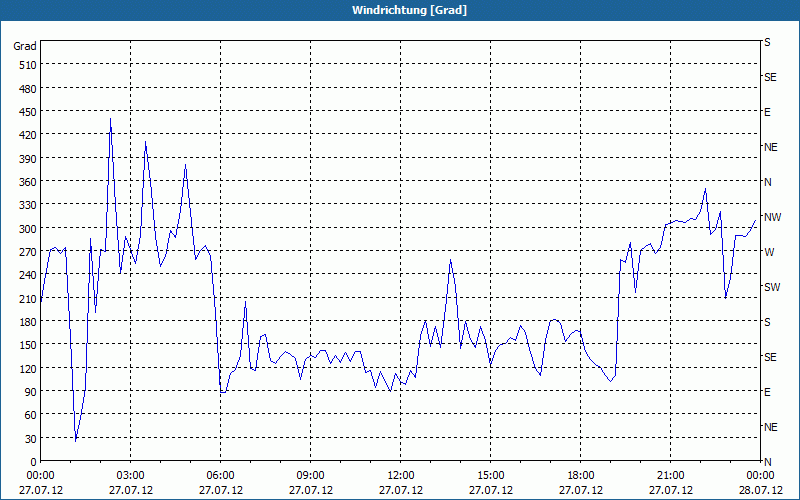Select the topmost S label on right axis
800x500 pixels.
767,42
